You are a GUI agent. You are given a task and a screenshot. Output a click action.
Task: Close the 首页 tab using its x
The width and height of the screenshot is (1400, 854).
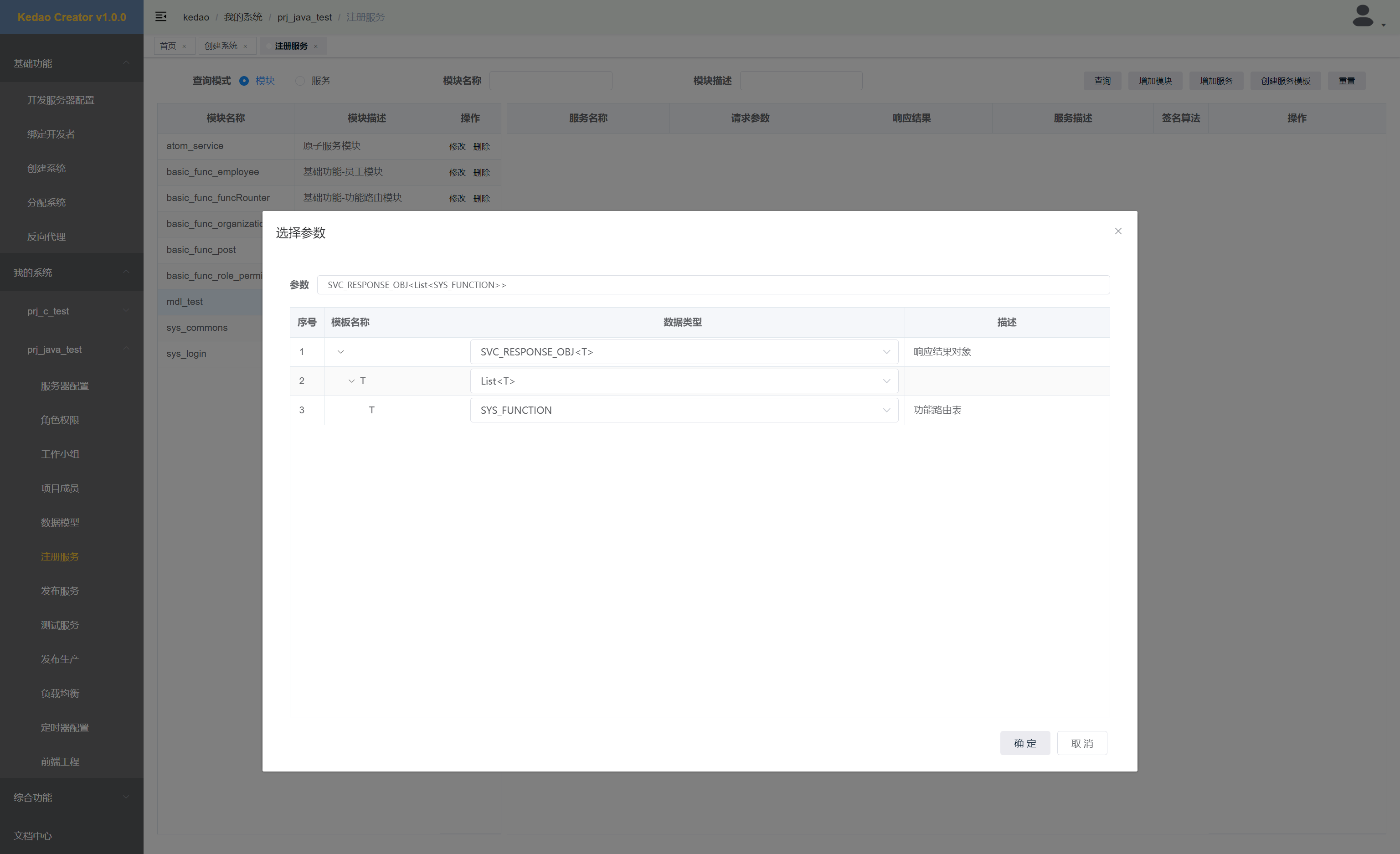pos(184,46)
